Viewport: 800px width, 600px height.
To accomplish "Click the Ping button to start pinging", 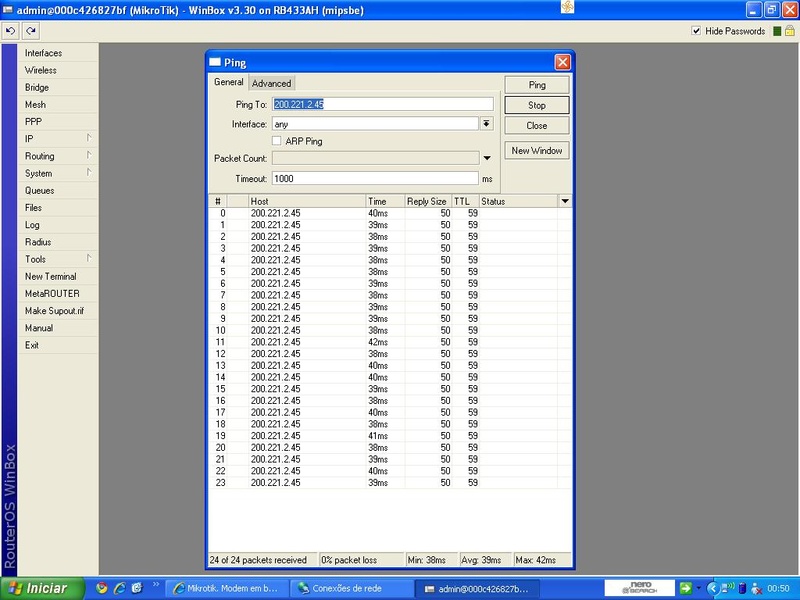I will tap(537, 85).
